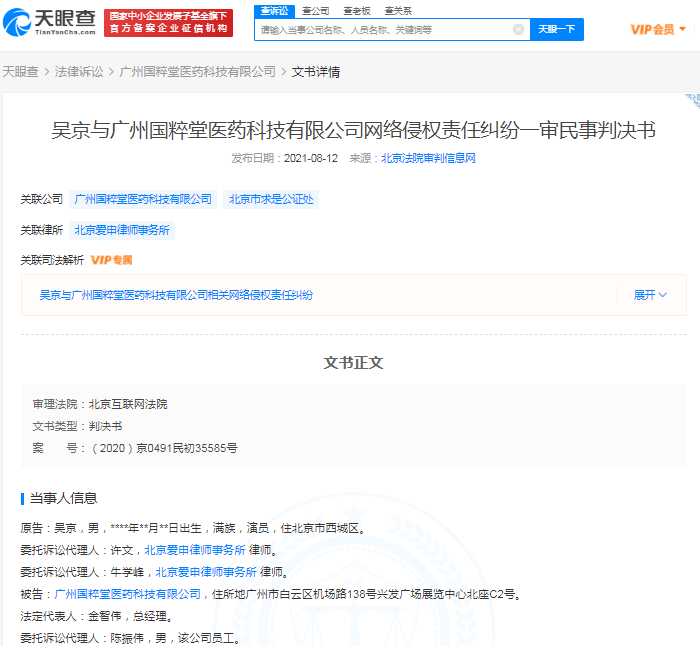The image size is (700, 646).
Task: Select the case number (2020)京0491民初35585号
Action: click(164, 448)
